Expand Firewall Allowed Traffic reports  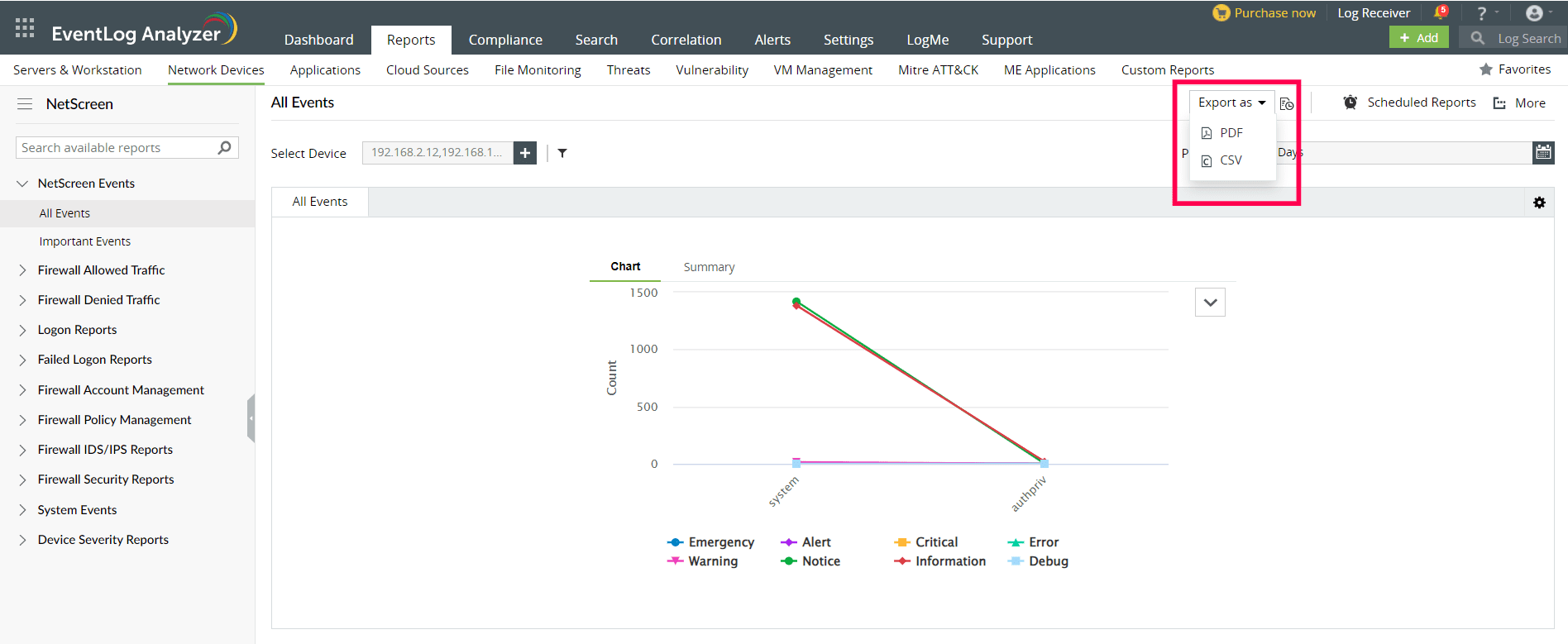22,270
